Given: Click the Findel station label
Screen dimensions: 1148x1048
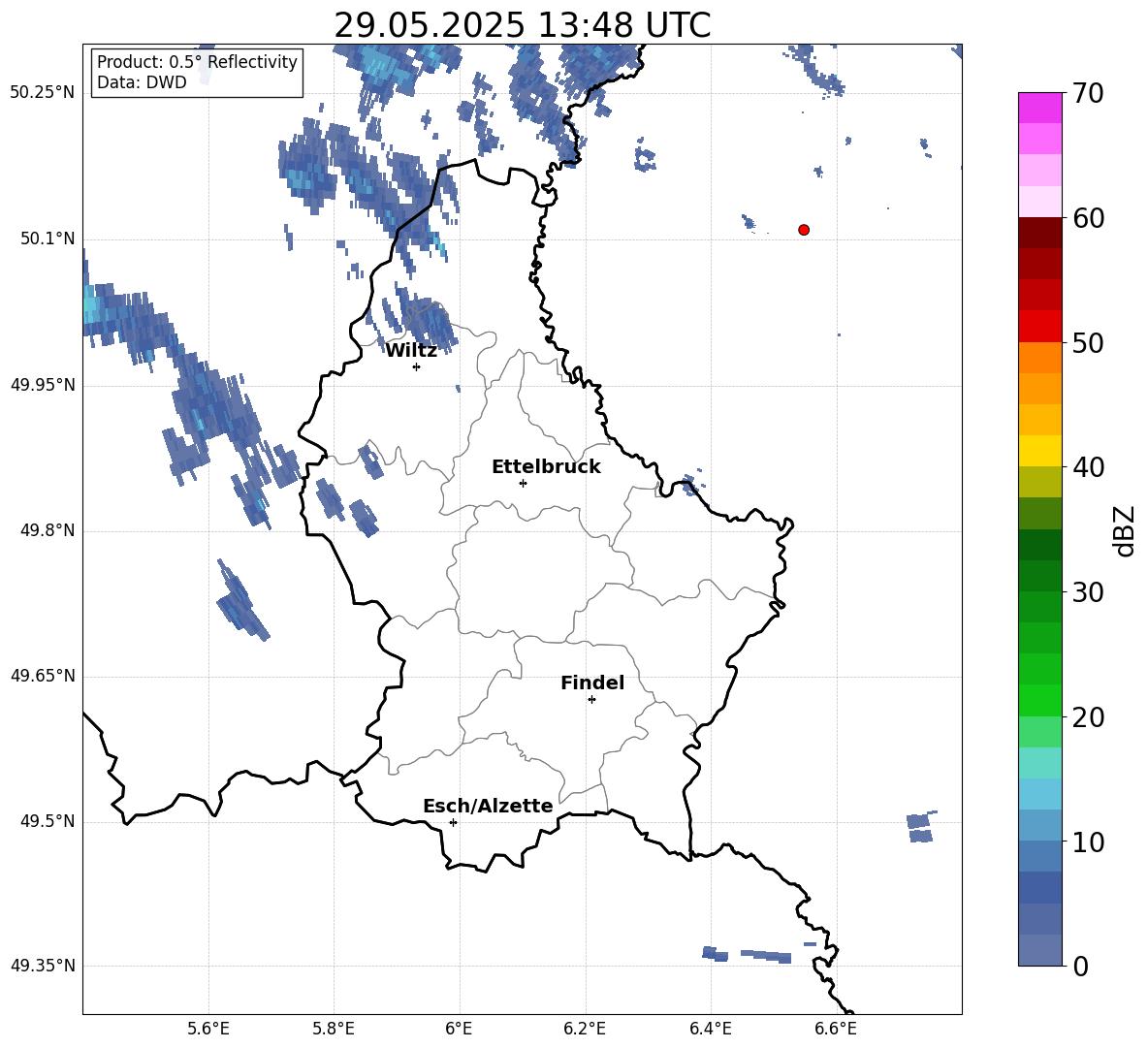Looking at the screenshot, I should point(592,683).
